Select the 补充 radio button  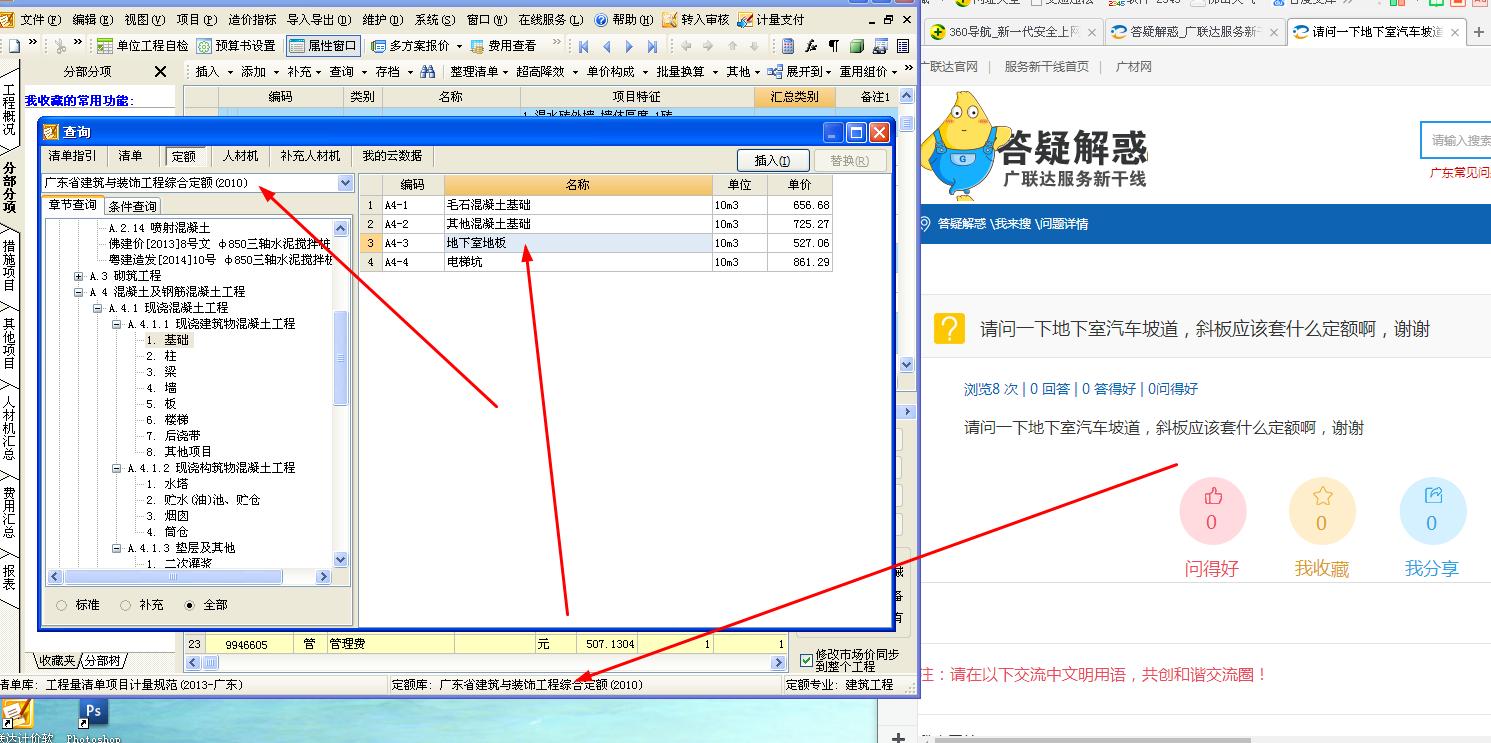(x=125, y=605)
